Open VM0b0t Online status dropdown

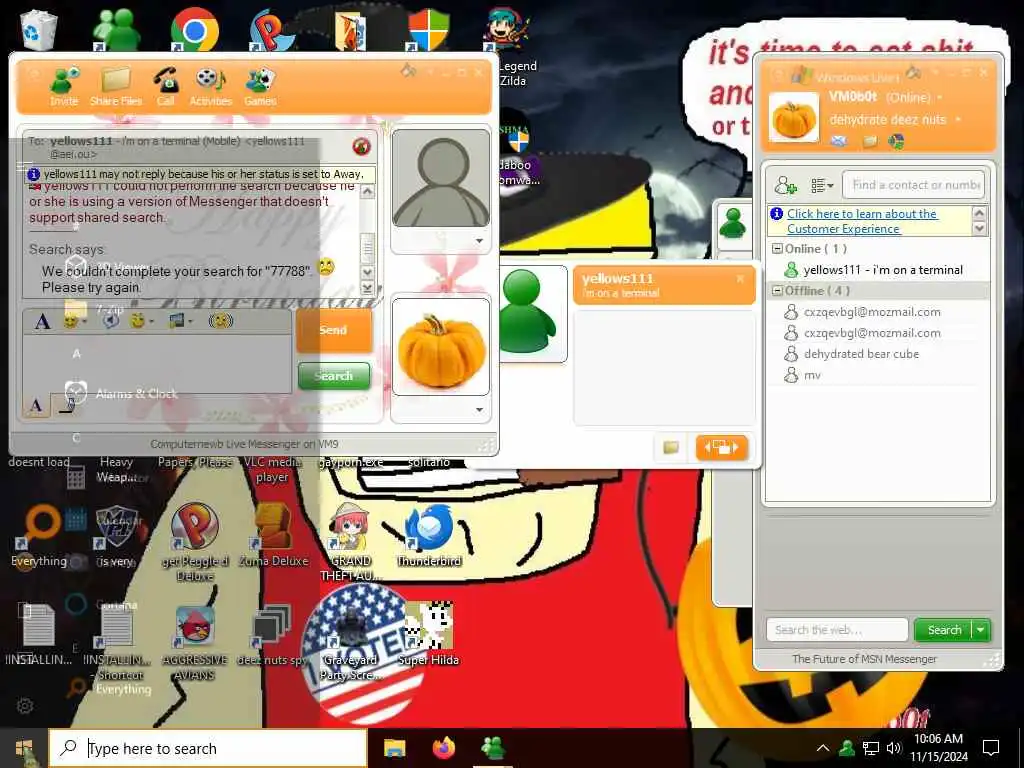940,98
